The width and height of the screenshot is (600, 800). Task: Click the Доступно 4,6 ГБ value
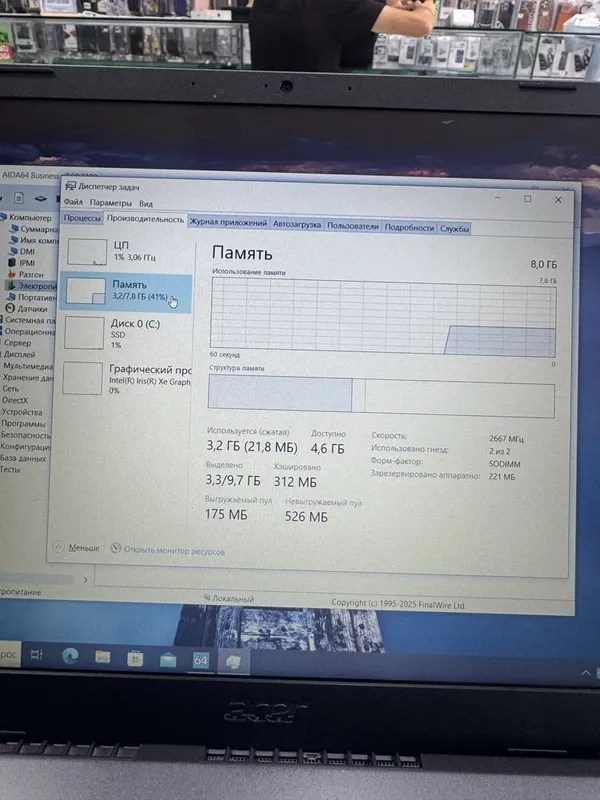click(328, 448)
